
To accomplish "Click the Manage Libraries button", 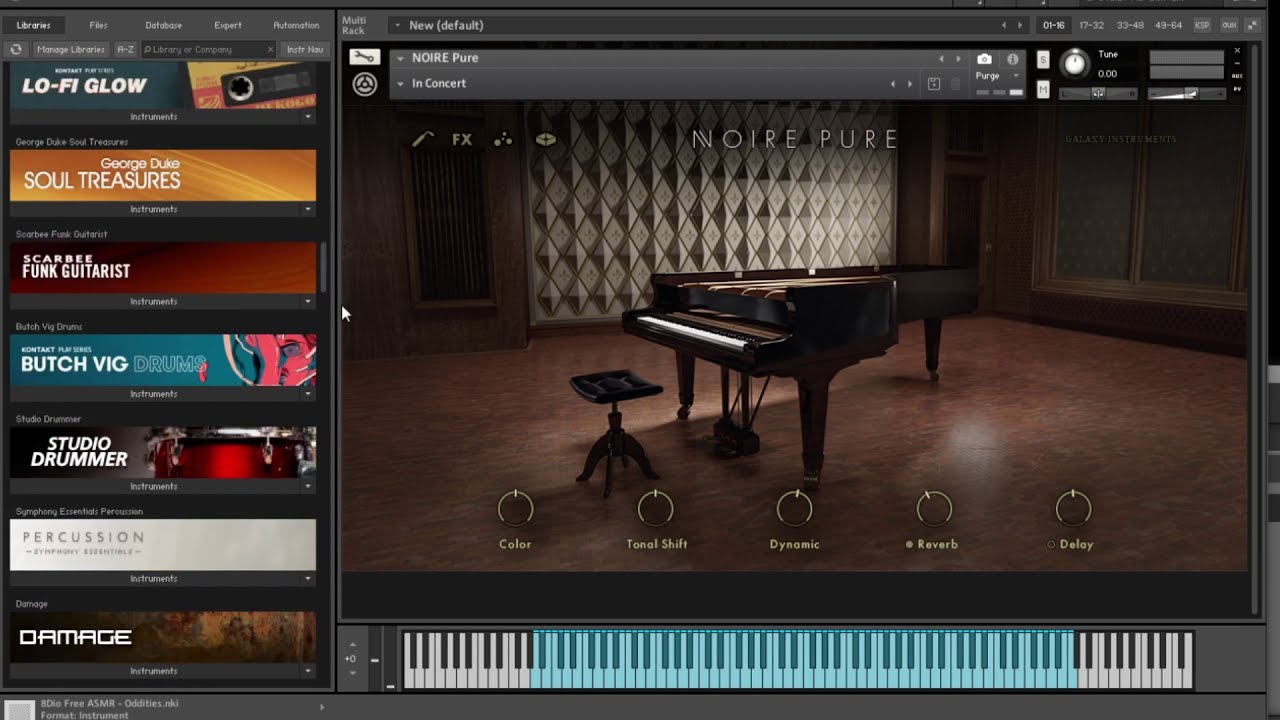I will click(x=70, y=49).
